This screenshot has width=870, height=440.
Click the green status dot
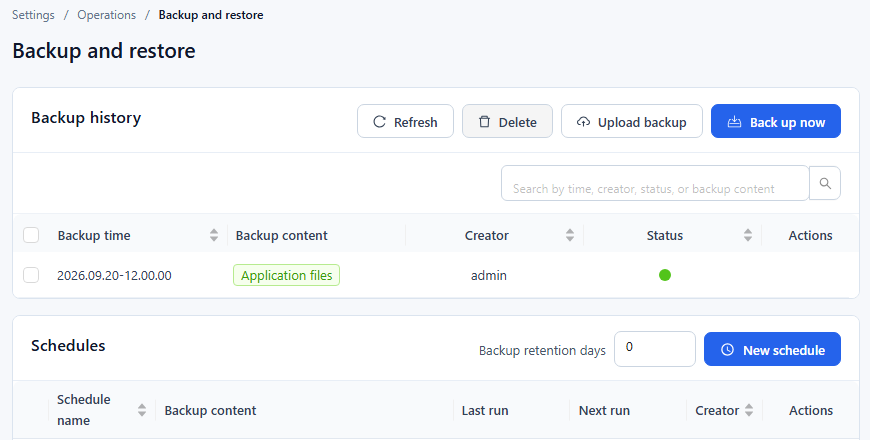665,275
